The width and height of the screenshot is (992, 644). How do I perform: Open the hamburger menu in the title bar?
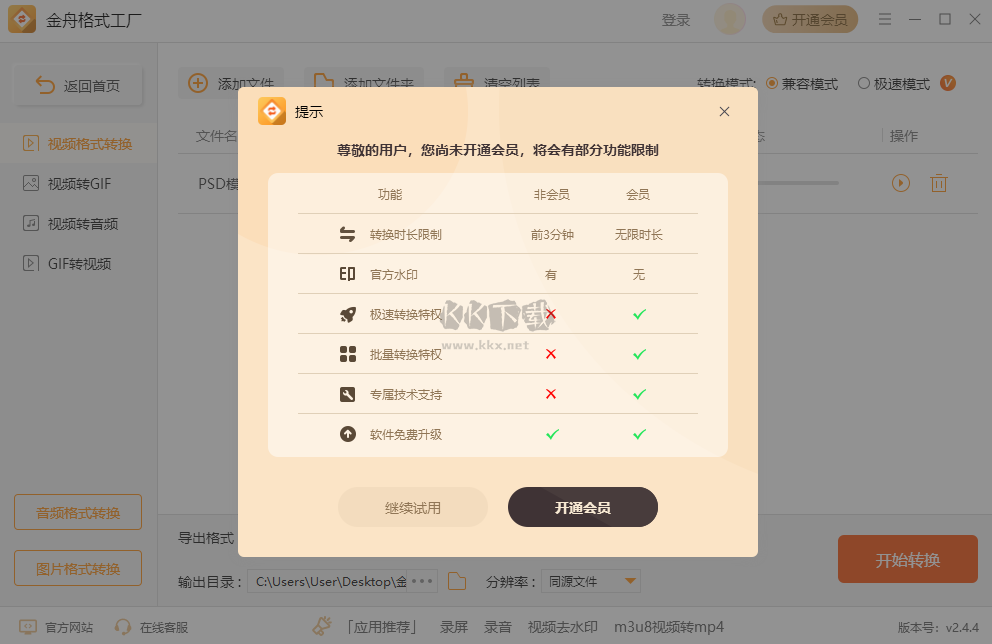pos(885,20)
